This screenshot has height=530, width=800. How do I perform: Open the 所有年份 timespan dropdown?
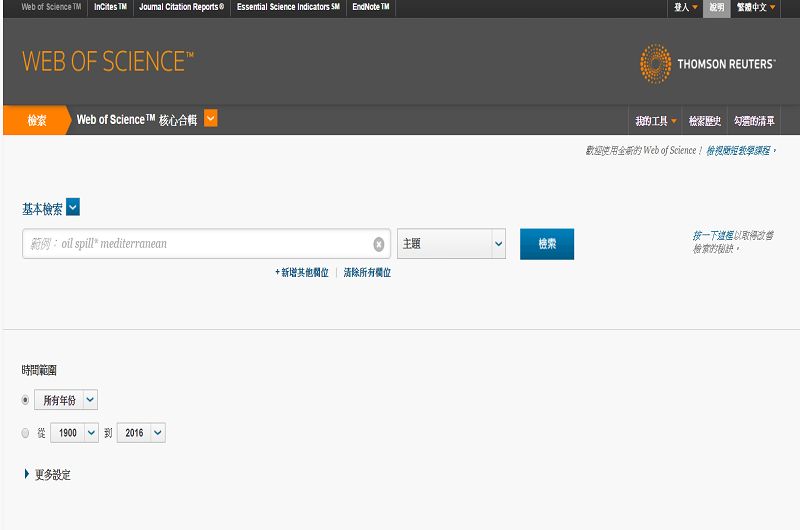coord(66,400)
